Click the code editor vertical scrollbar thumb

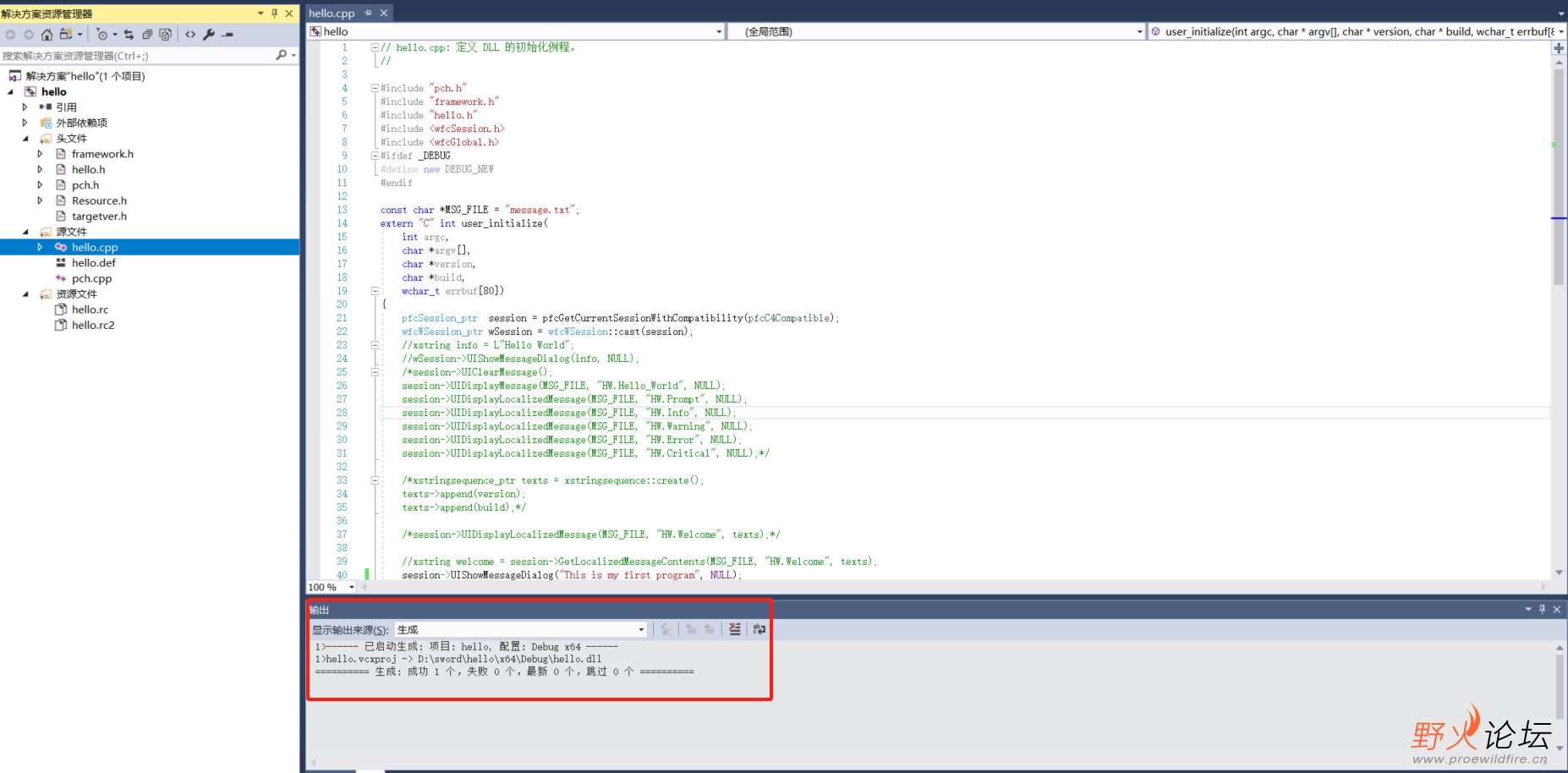1558,178
